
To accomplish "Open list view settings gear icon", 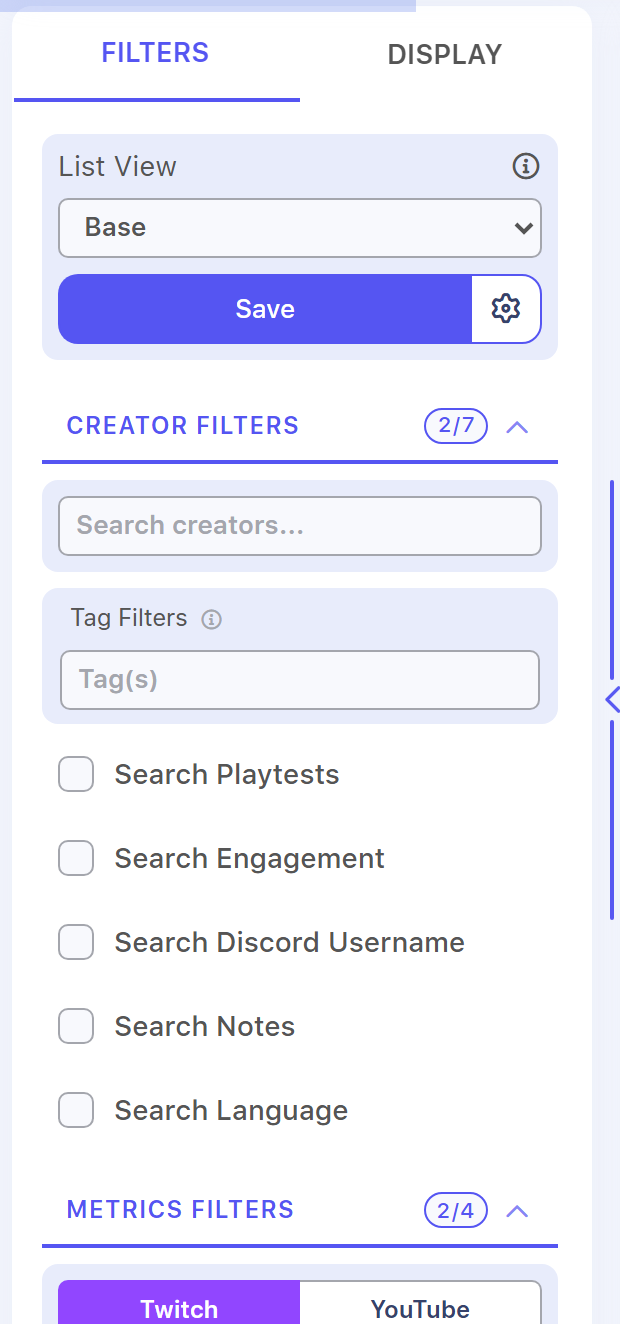I will (x=506, y=309).
